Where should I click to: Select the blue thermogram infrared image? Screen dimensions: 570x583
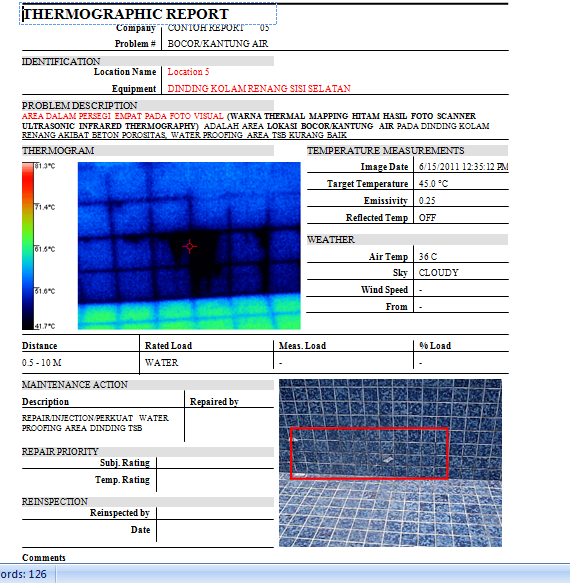click(x=189, y=246)
